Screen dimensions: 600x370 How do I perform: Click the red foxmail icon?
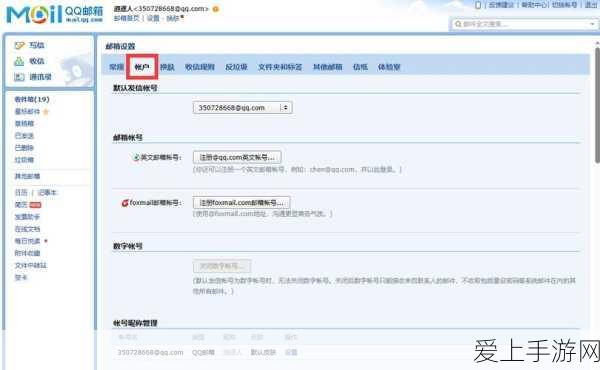click(125, 203)
